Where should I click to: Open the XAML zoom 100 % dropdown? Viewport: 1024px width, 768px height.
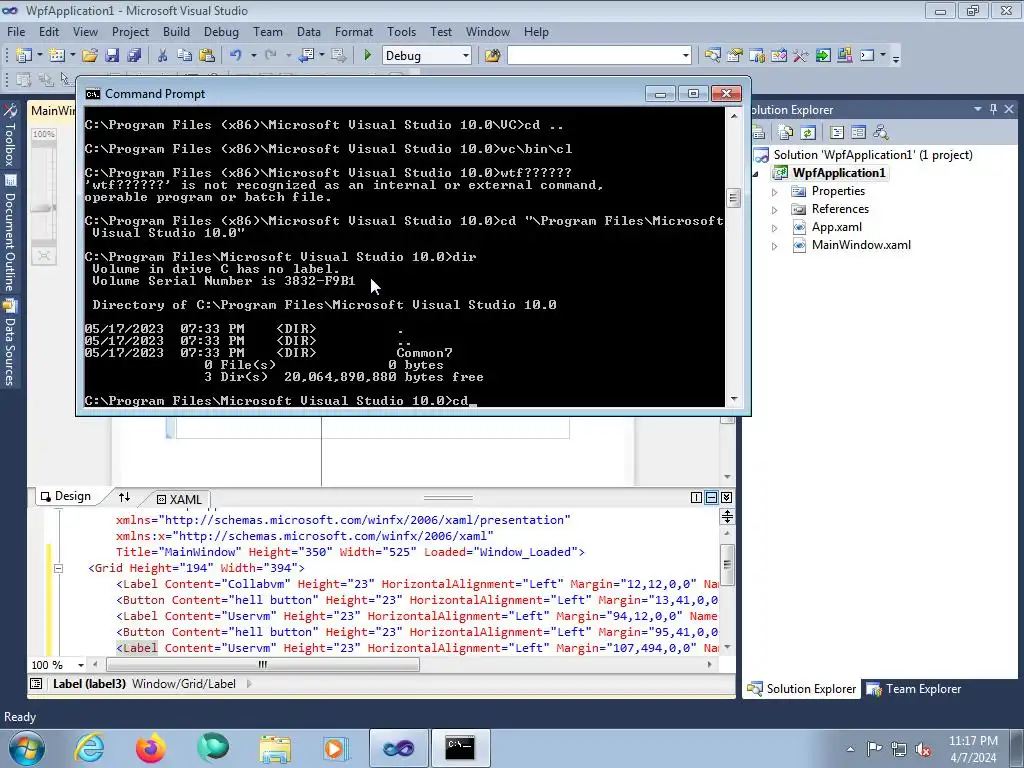(x=80, y=665)
